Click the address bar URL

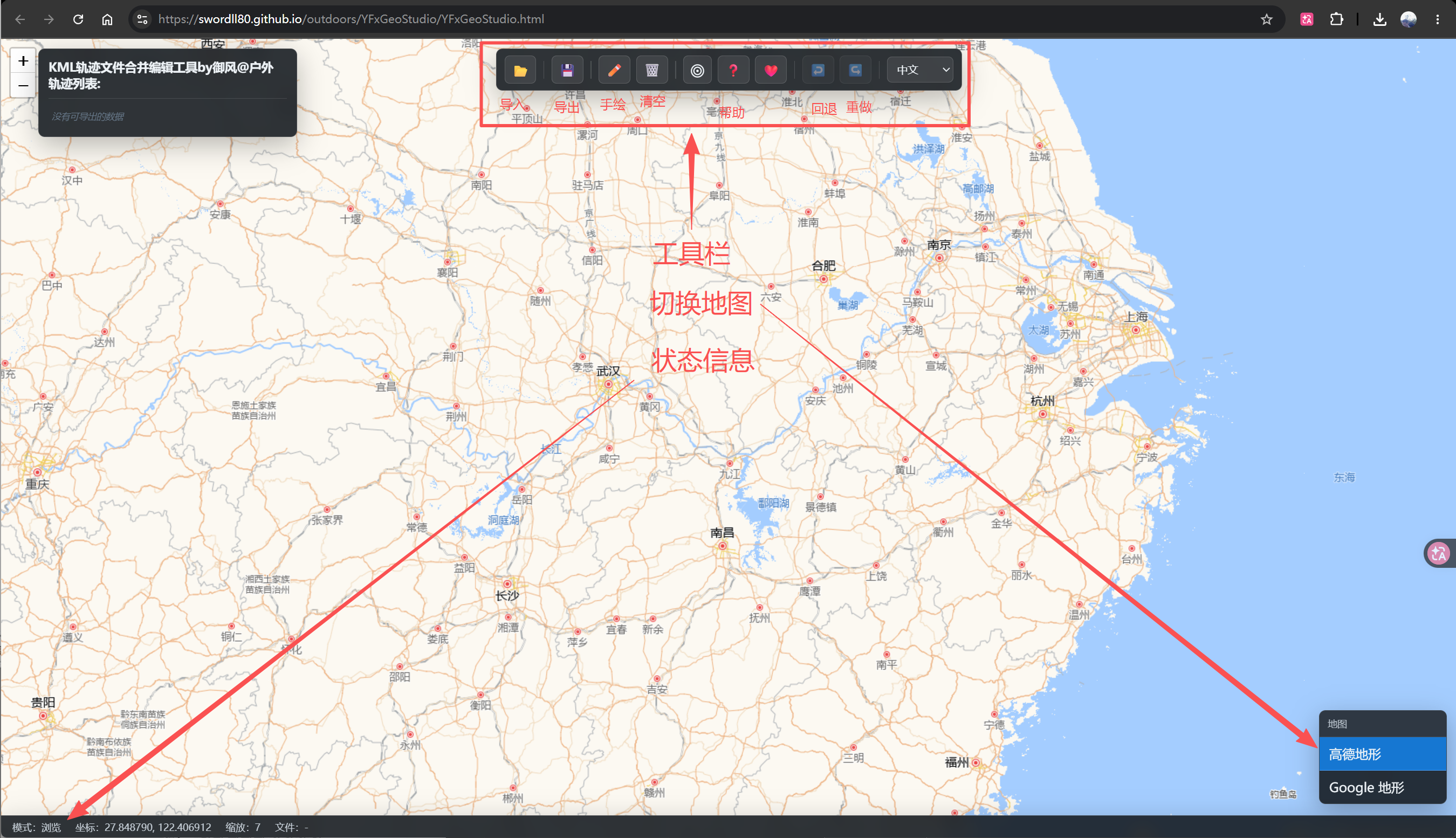[351, 19]
